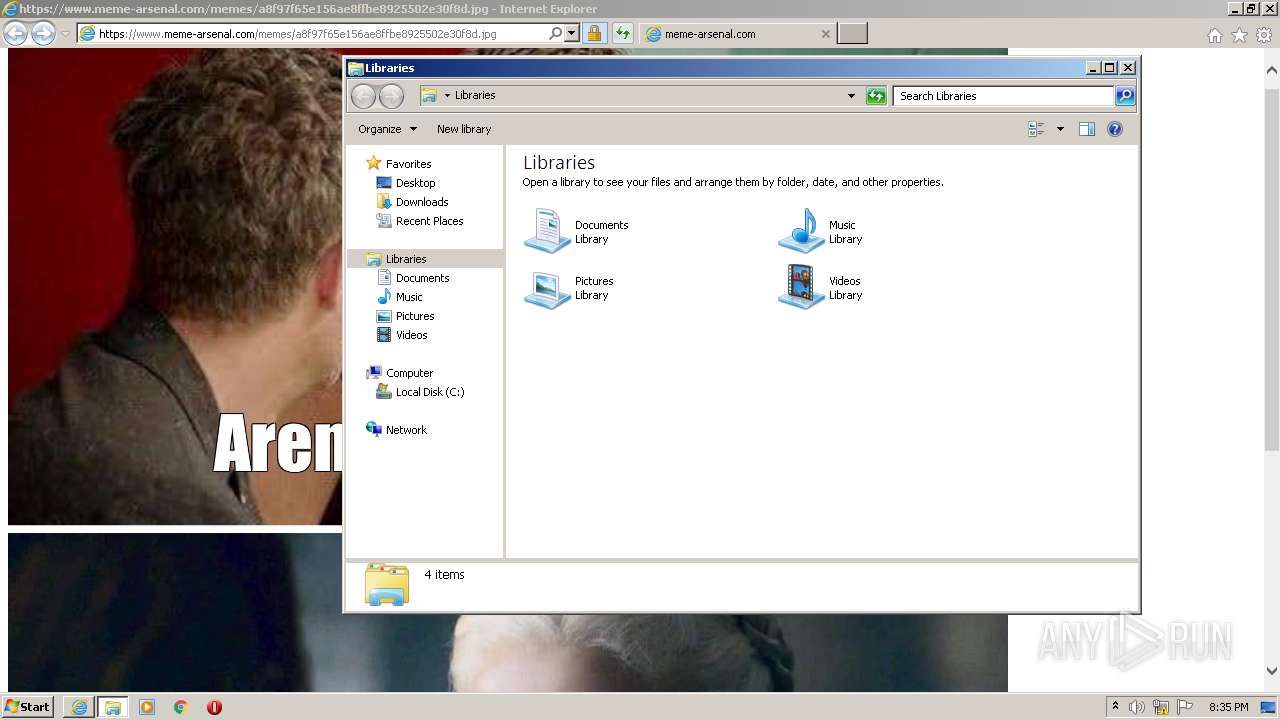Image resolution: width=1280 pixels, height=720 pixels.
Task: Click the IE refresh button
Action: point(622,33)
